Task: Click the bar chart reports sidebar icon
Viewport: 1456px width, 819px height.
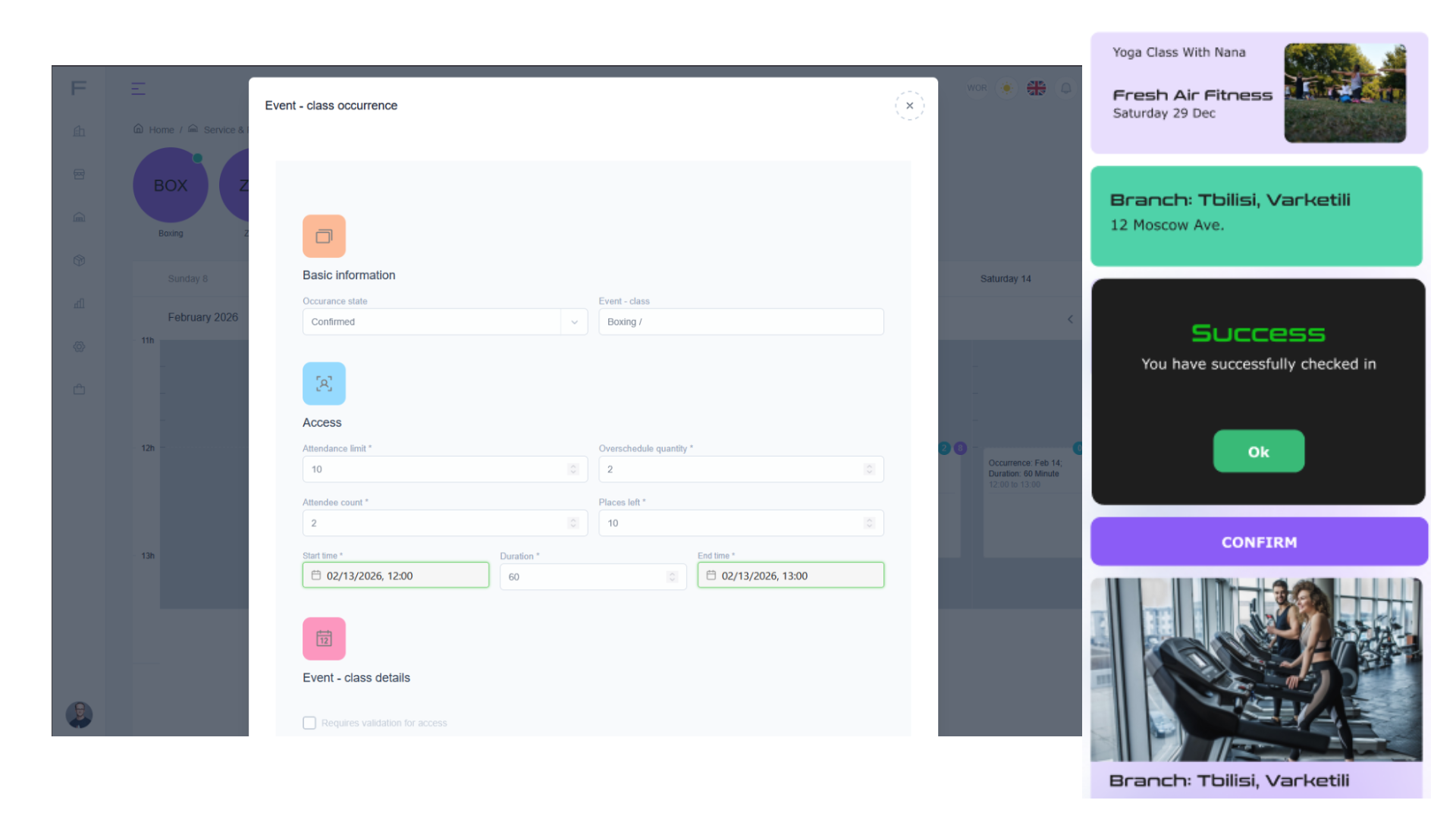Action: tap(79, 303)
